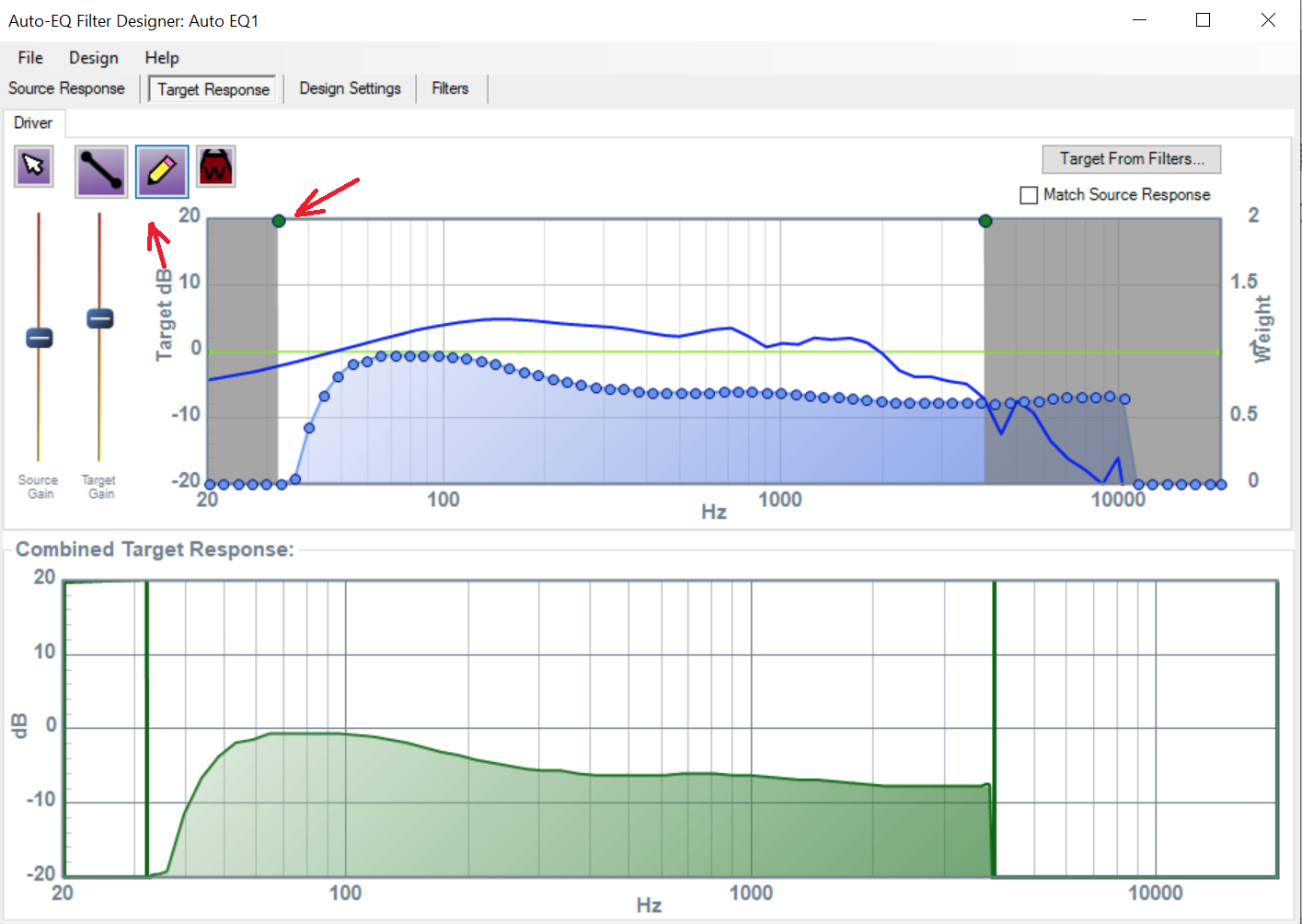Click the Target From Filters button
This screenshot has height=924, width=1302.
point(1131,159)
